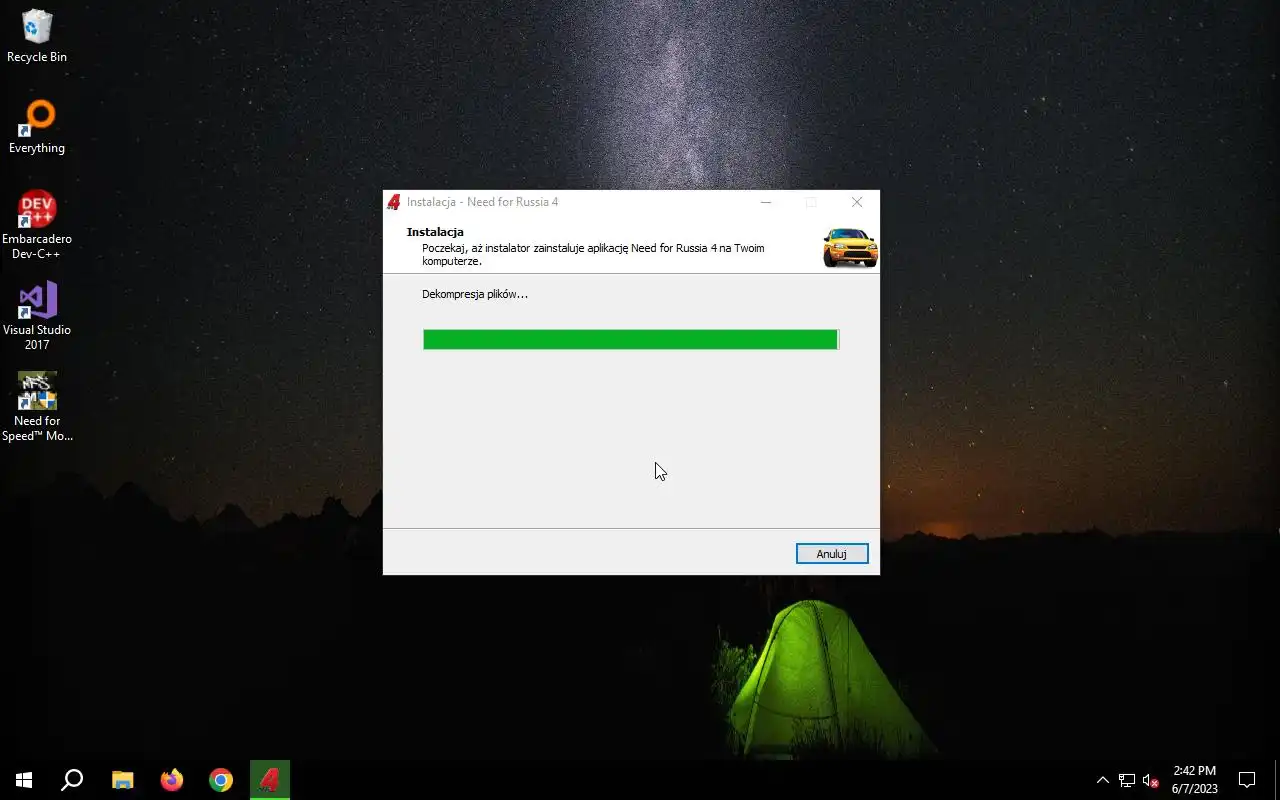Open the notification center icon

[x=1247, y=780]
